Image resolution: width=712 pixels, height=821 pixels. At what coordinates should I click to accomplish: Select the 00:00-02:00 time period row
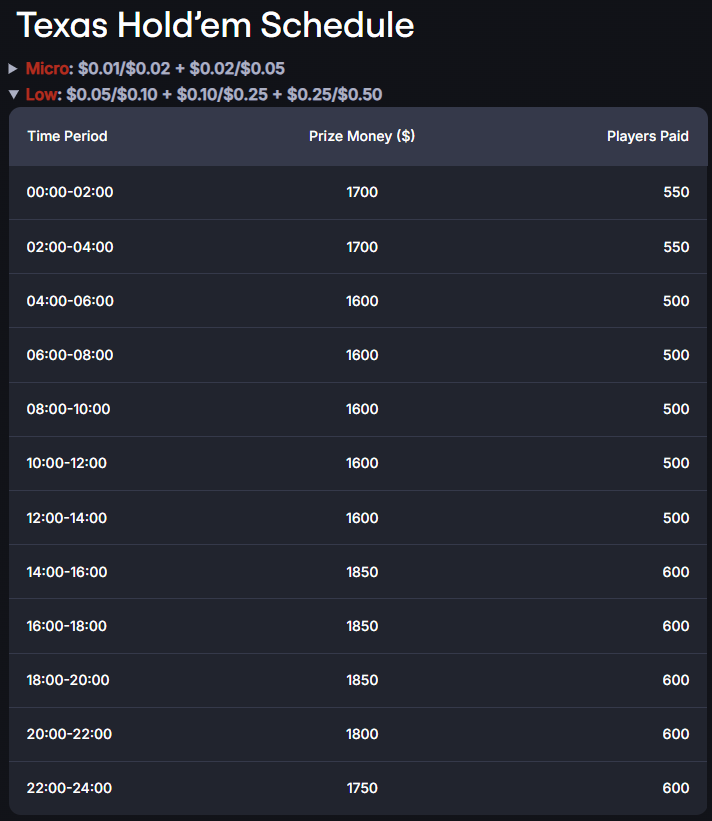pyautogui.click(x=358, y=192)
